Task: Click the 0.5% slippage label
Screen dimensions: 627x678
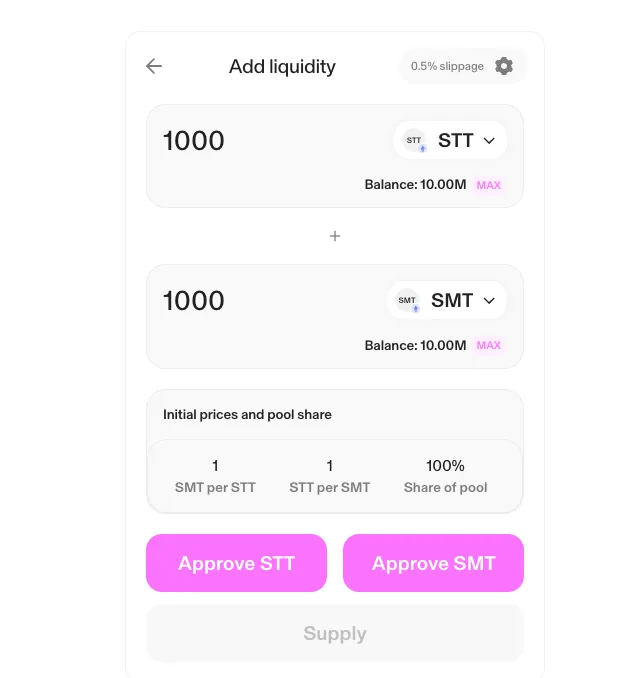Action: tap(447, 66)
